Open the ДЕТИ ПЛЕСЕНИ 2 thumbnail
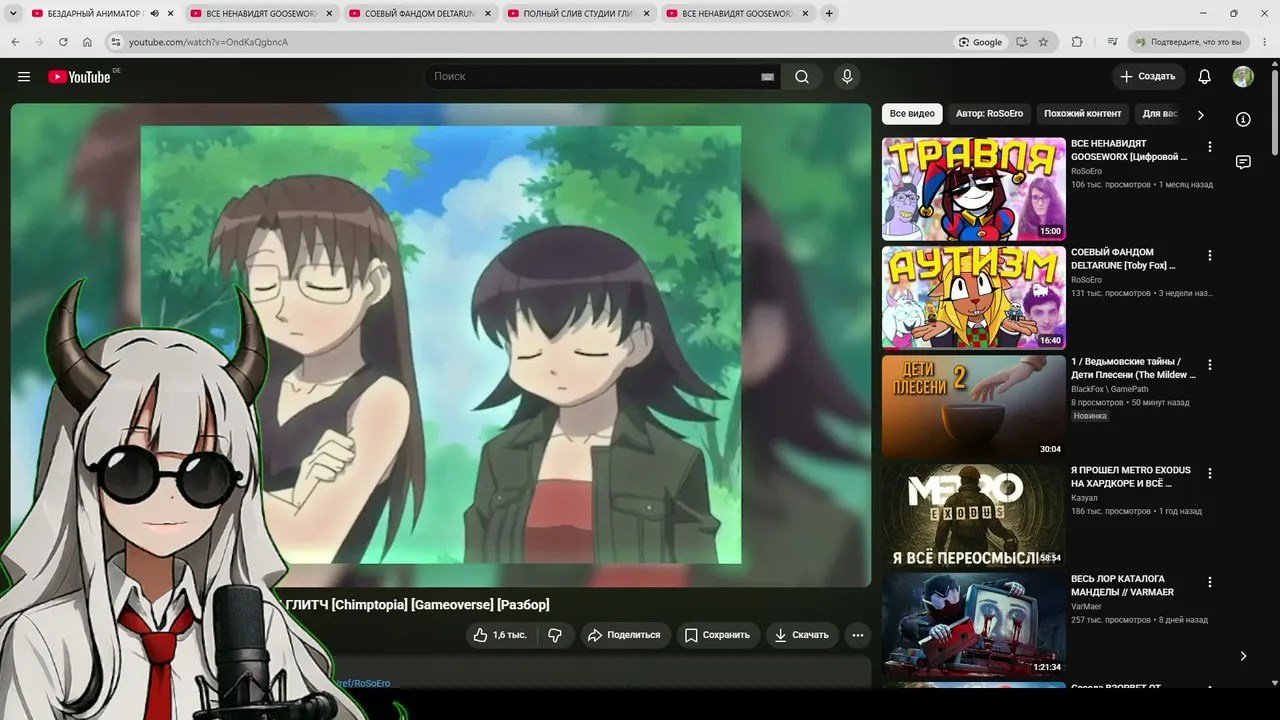 click(x=973, y=407)
